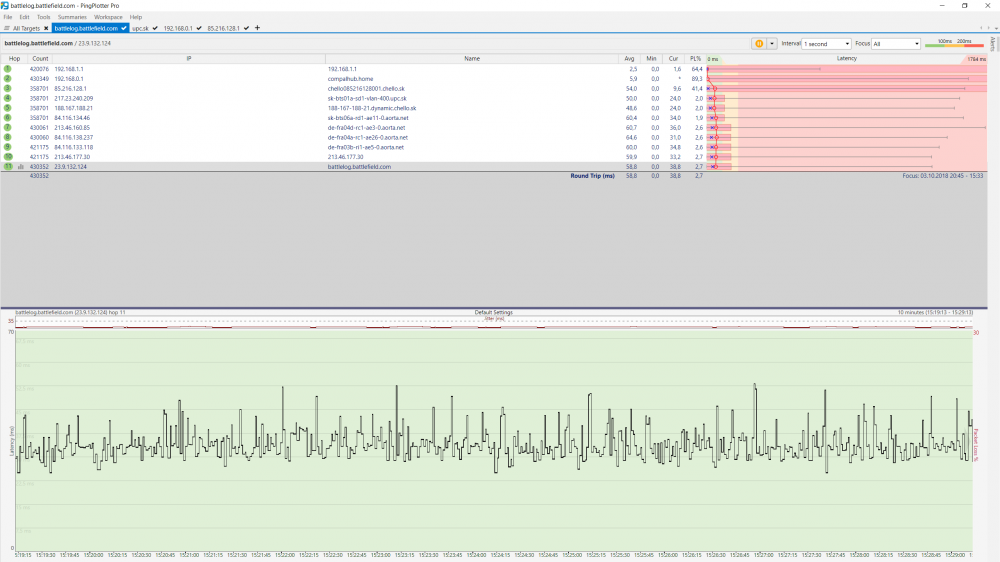
Task: Click the checkmark on the 192.168.0.1 tab
Action: 199,28
